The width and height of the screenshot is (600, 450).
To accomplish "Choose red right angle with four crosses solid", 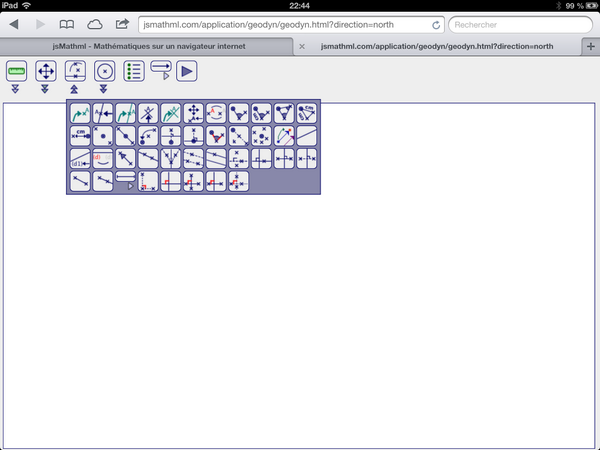I will [x=193, y=181].
